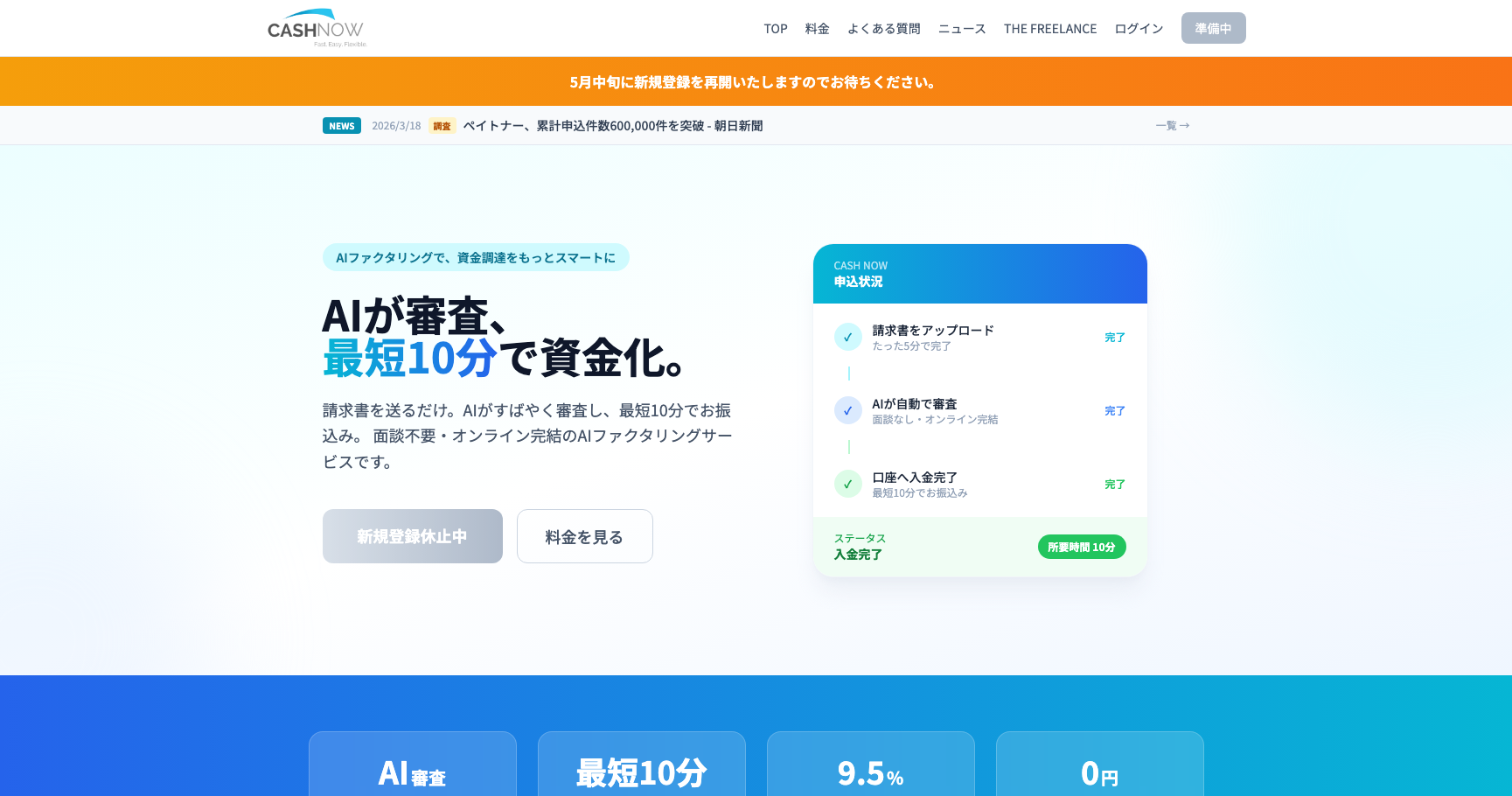Click the orange 5月中旬 registration banner

coord(756,81)
